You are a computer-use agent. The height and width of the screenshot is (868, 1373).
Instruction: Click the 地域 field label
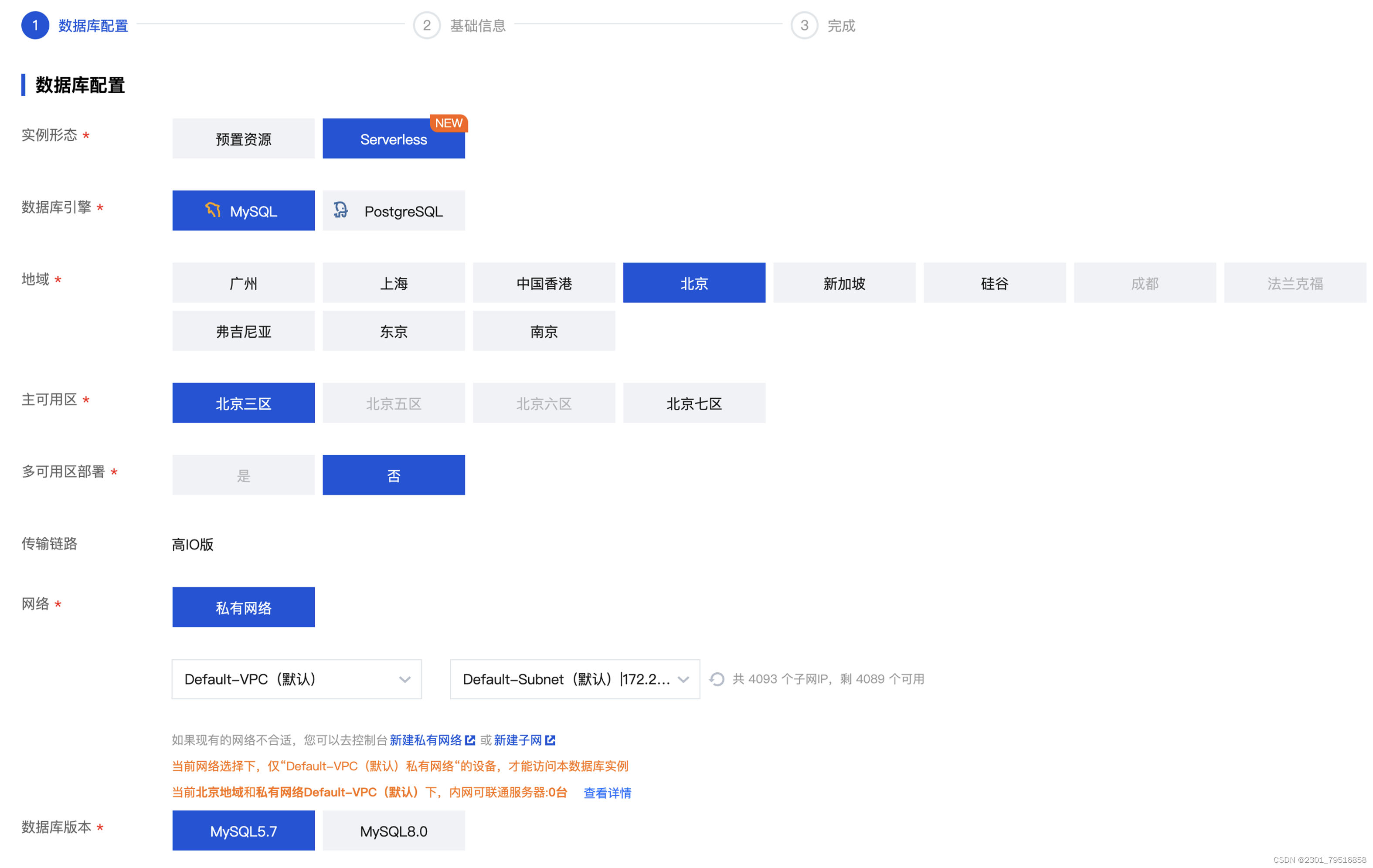tap(35, 279)
